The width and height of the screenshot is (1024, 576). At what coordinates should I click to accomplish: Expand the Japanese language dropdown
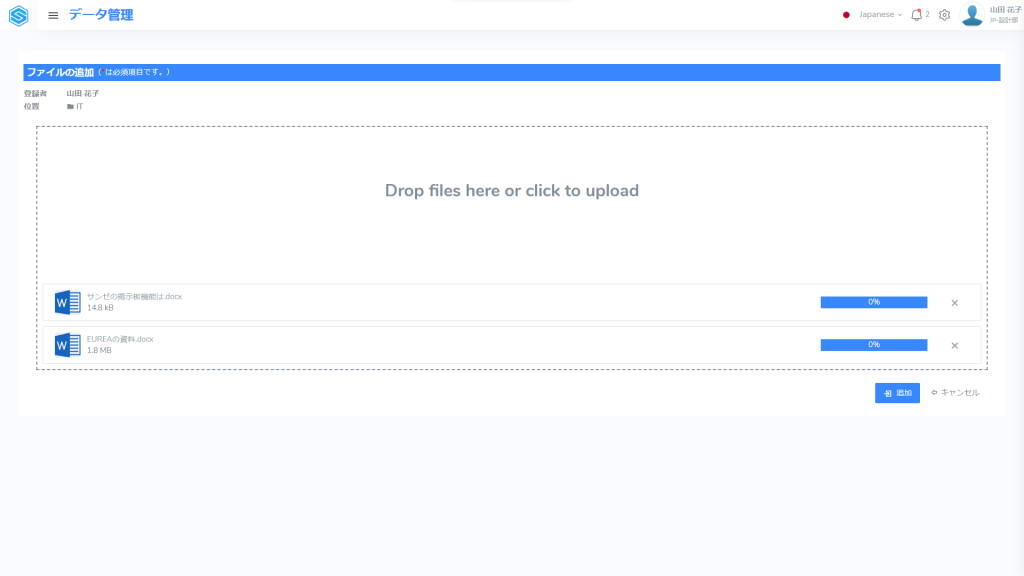click(880, 15)
